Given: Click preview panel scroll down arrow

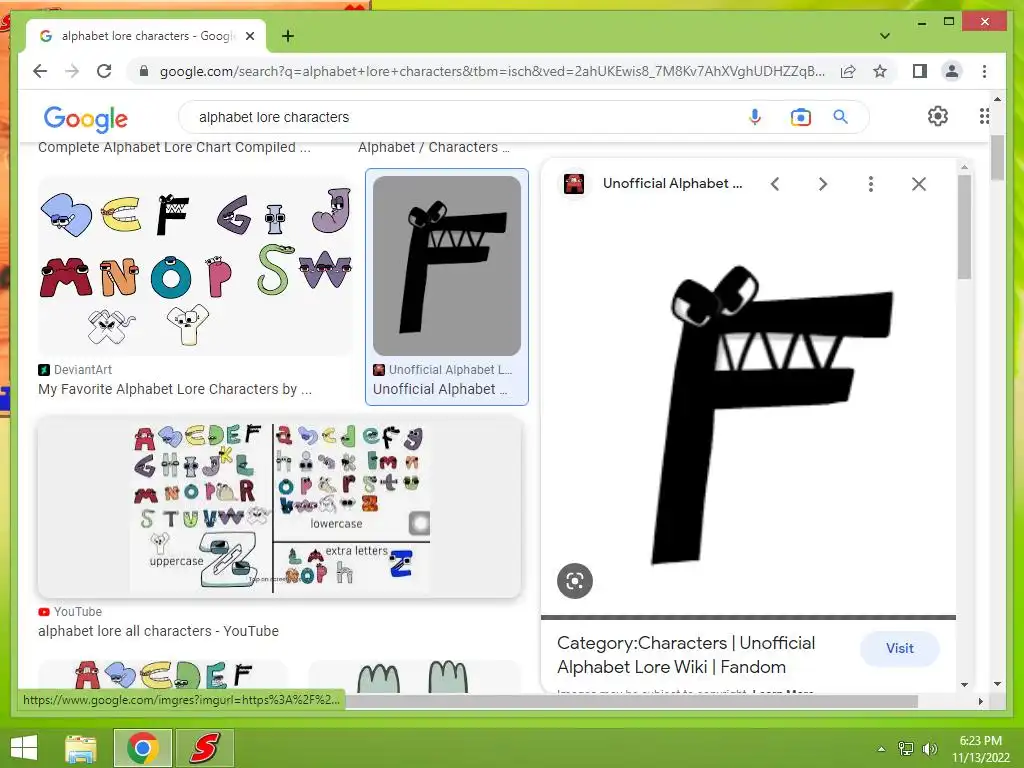Looking at the screenshot, I should point(965,684).
